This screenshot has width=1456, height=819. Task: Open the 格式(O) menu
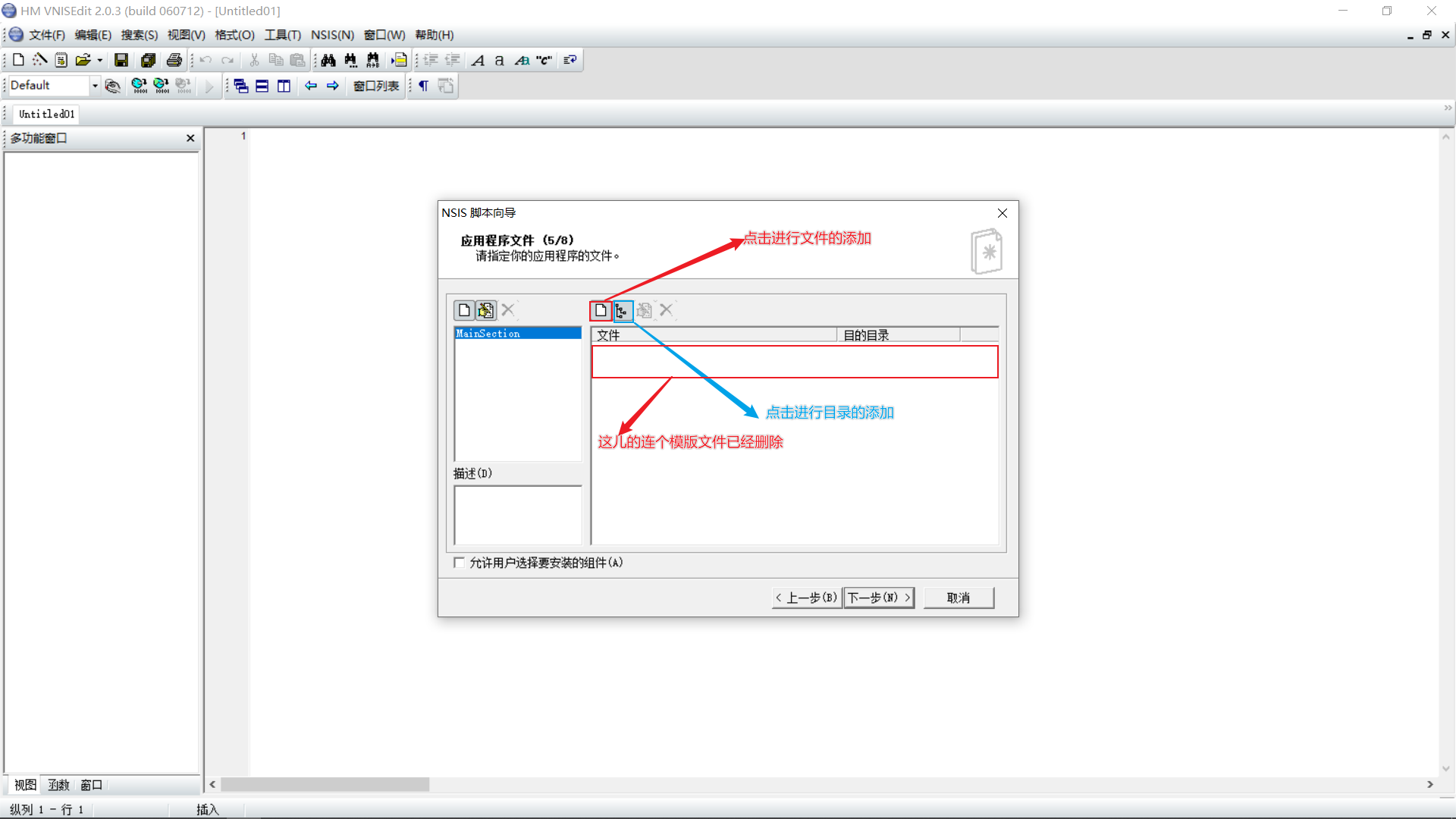[x=235, y=35]
